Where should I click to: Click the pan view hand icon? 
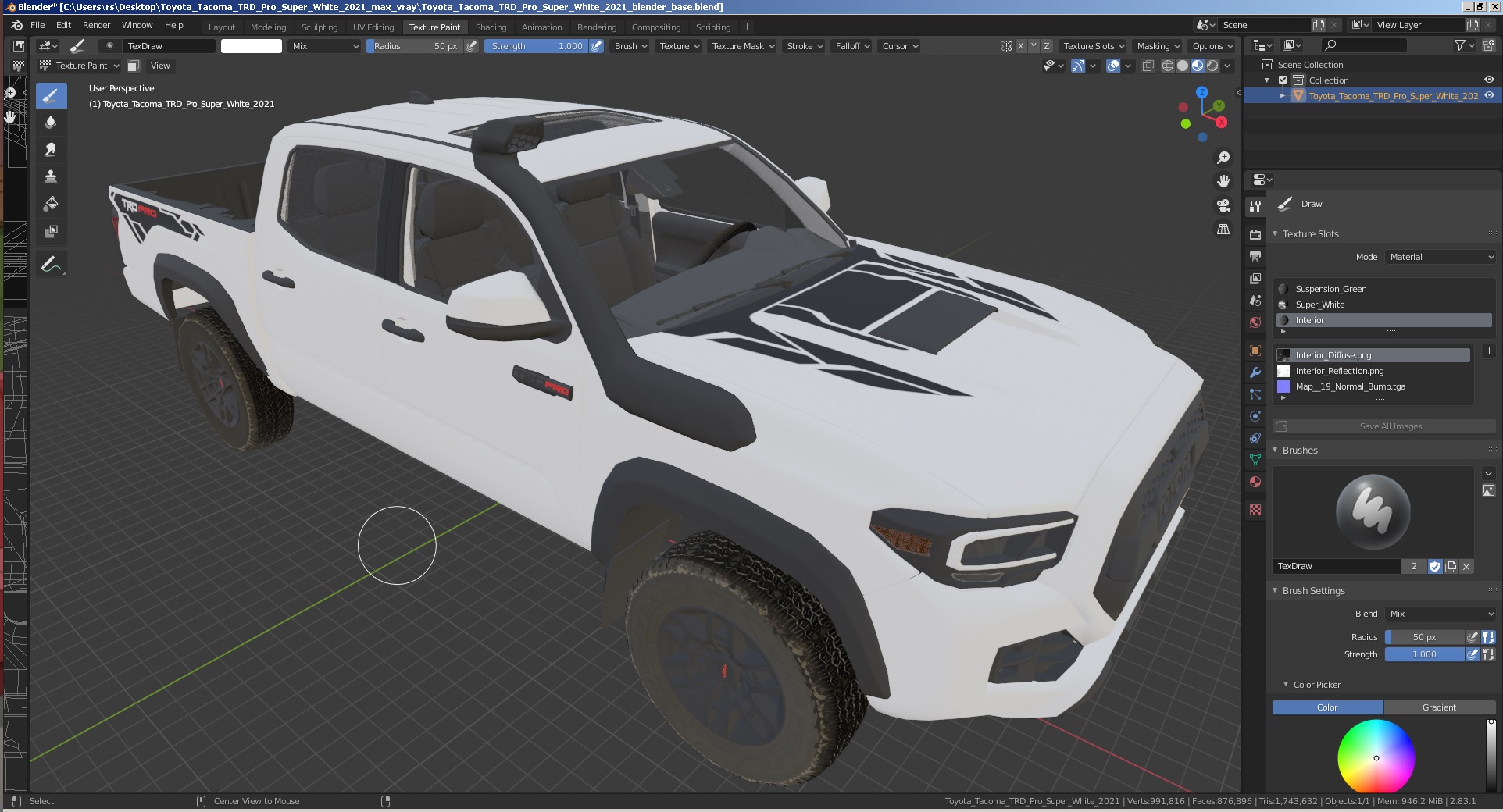click(x=1223, y=181)
